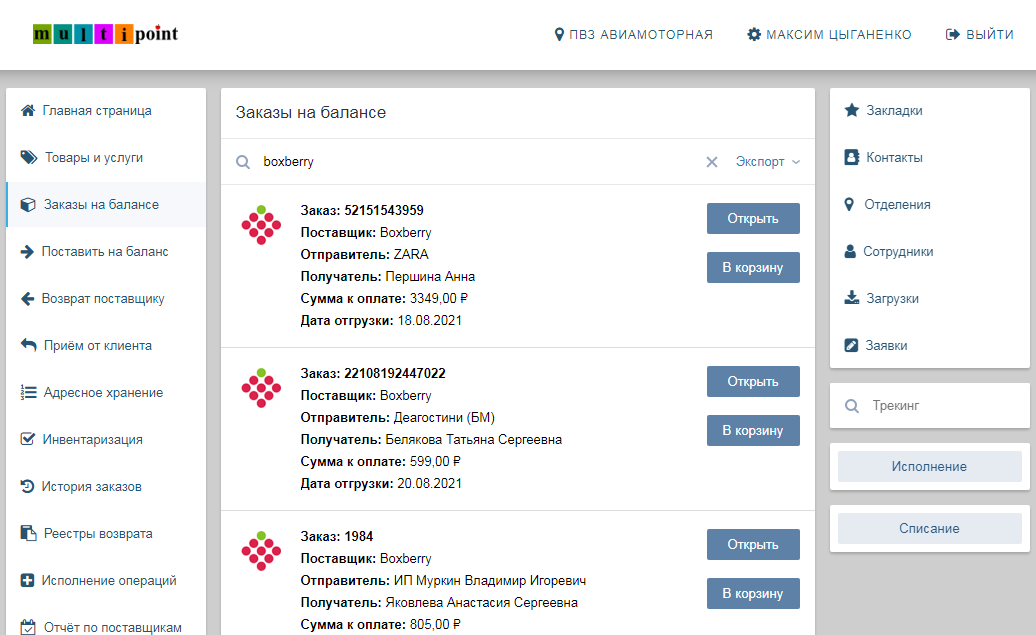Click the history icon for История заказов
This screenshot has width=1036, height=635.
pos(27,486)
